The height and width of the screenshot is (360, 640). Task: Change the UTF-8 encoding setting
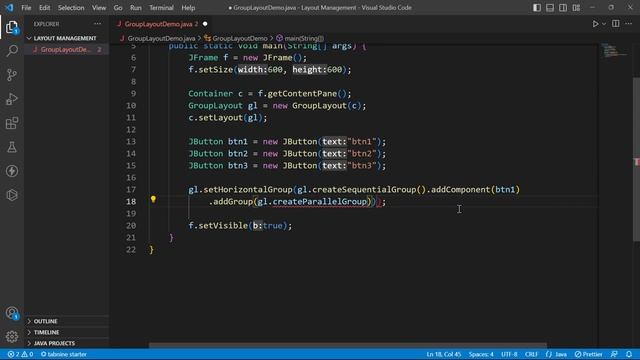(509, 354)
